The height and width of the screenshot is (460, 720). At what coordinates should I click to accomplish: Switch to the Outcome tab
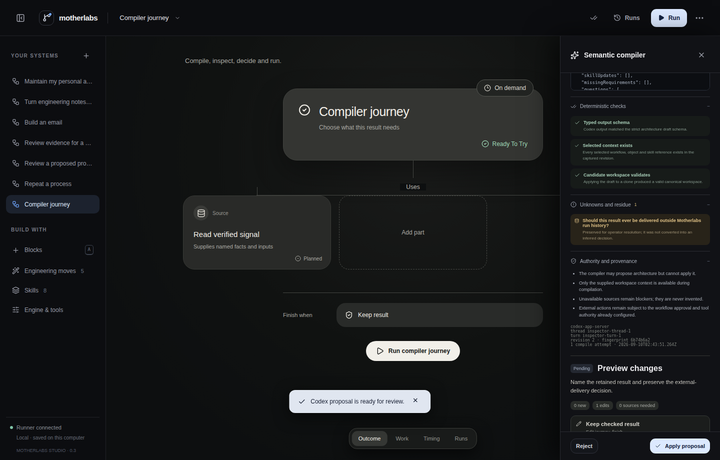click(369, 438)
